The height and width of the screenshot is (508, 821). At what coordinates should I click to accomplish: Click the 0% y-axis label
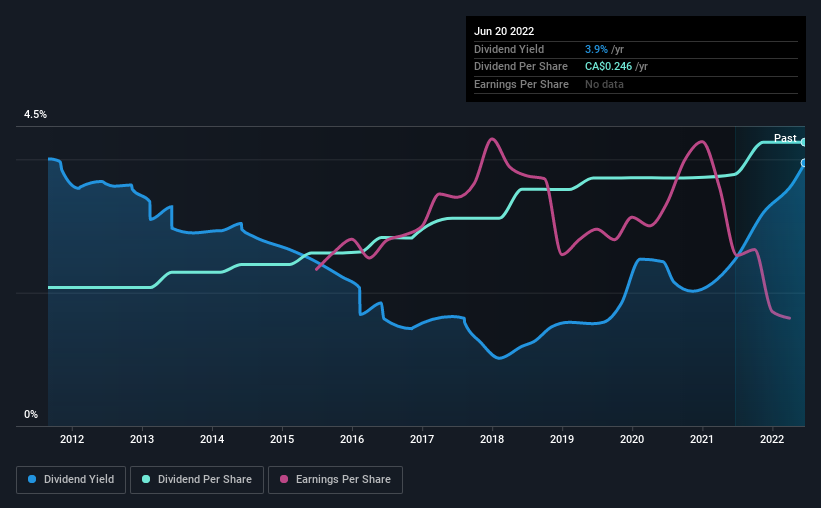(31, 414)
